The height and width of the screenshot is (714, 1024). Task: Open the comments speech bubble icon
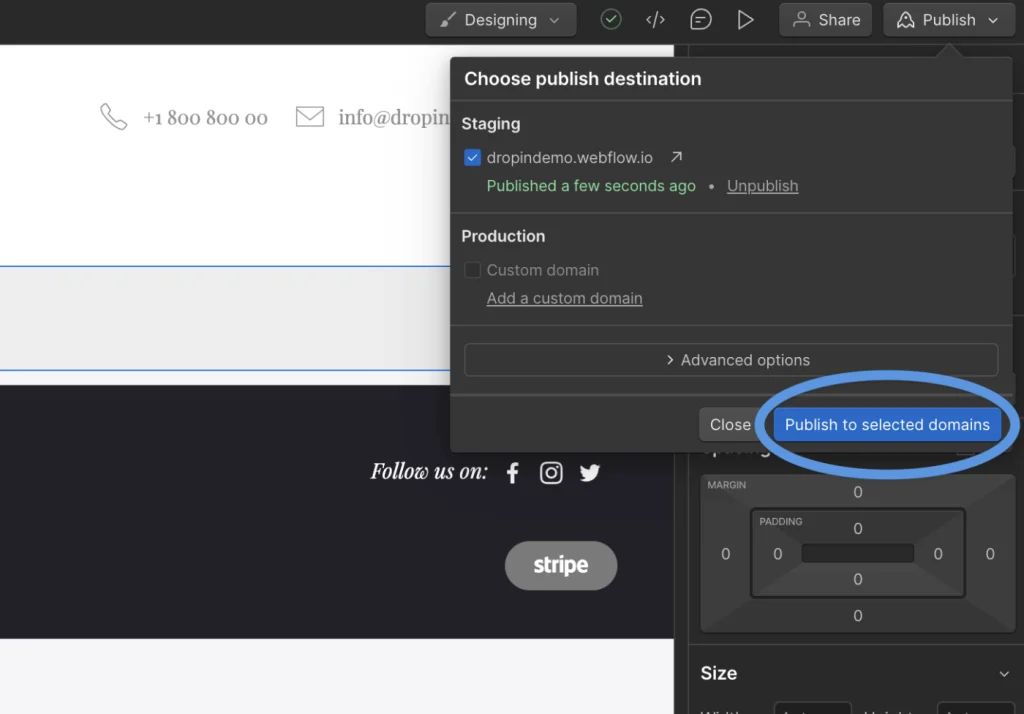701,20
